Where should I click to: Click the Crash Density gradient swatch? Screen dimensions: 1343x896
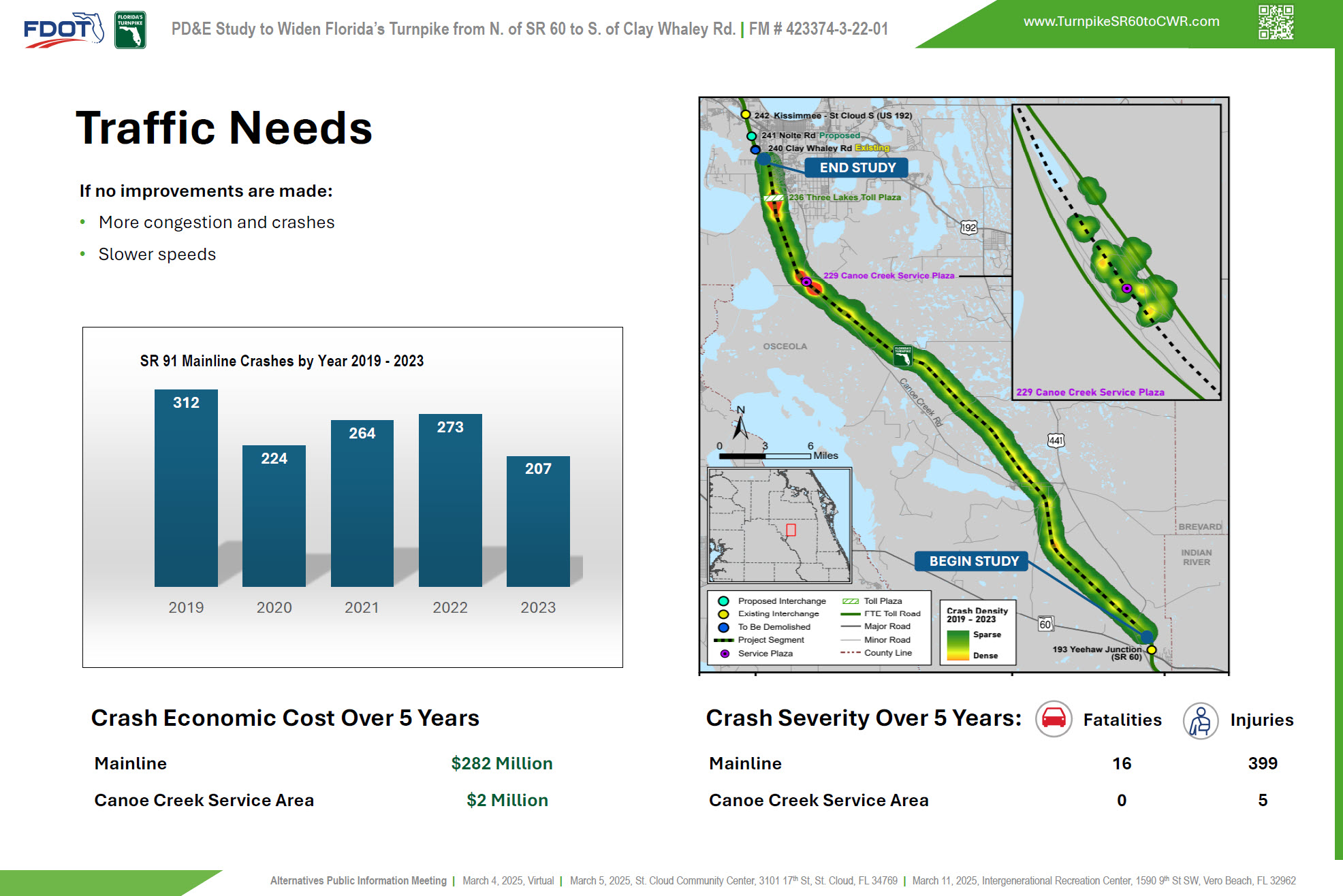(958, 645)
